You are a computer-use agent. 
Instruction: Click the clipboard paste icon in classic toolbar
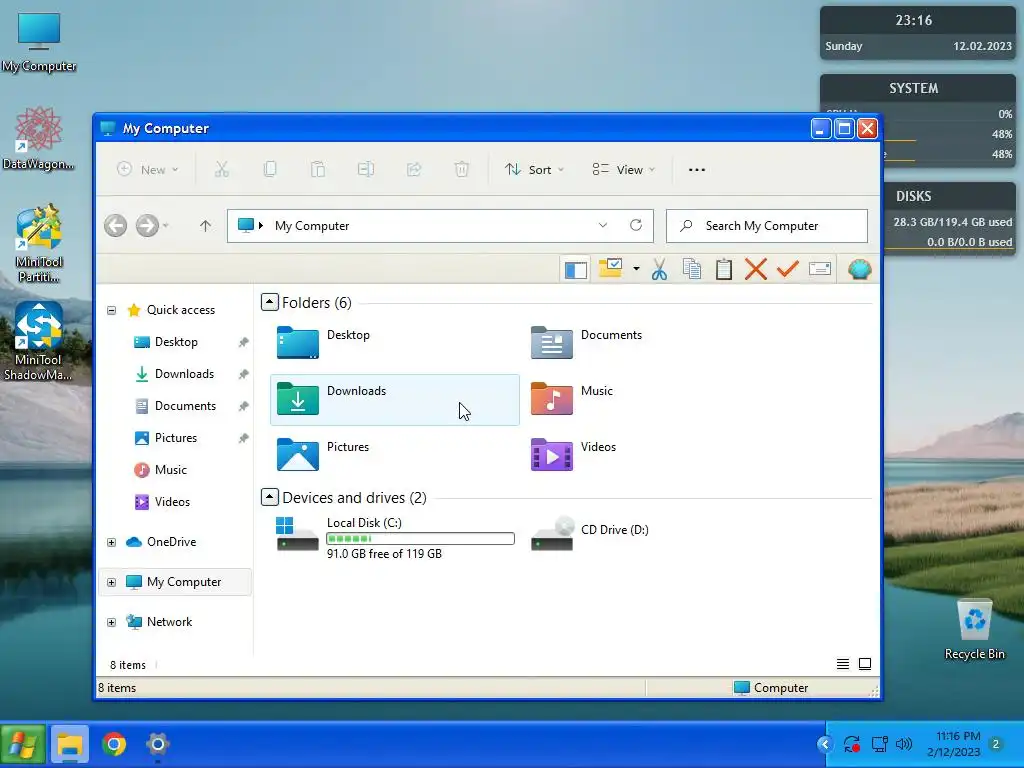coord(724,269)
